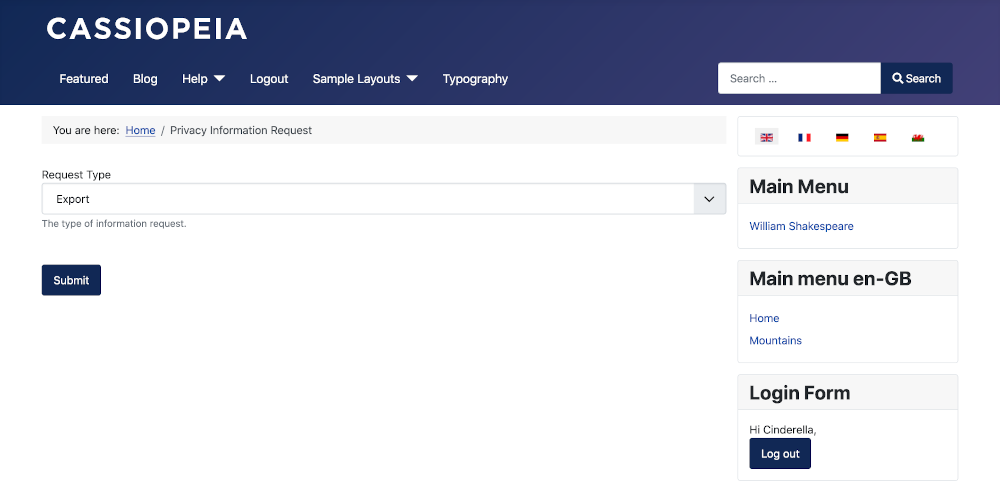Viewport: 1000px width, 491px height.
Task: Go to the Featured menu item
Action: click(84, 79)
